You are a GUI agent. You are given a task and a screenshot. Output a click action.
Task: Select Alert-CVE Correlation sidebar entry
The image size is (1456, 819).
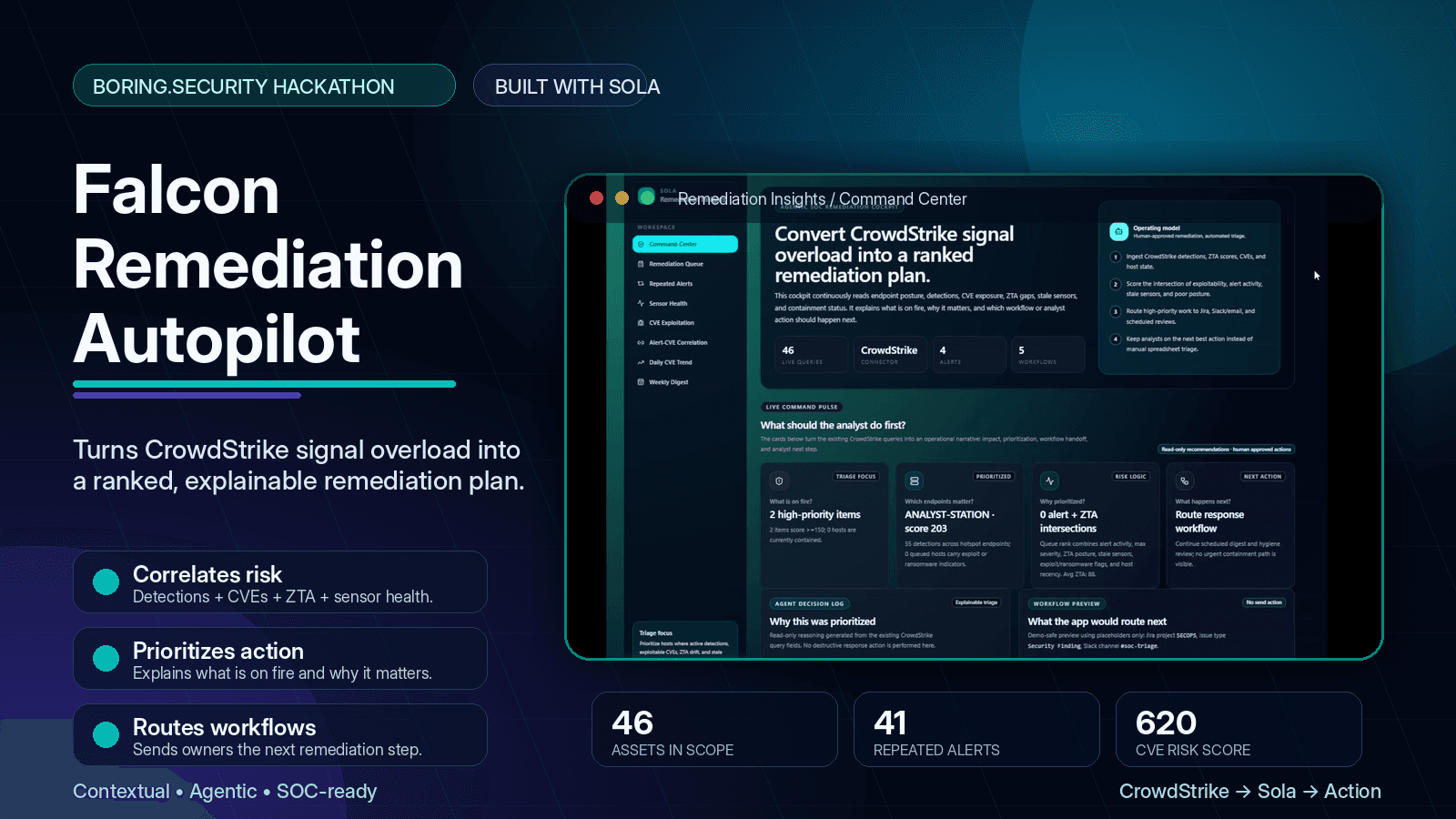tap(685, 343)
